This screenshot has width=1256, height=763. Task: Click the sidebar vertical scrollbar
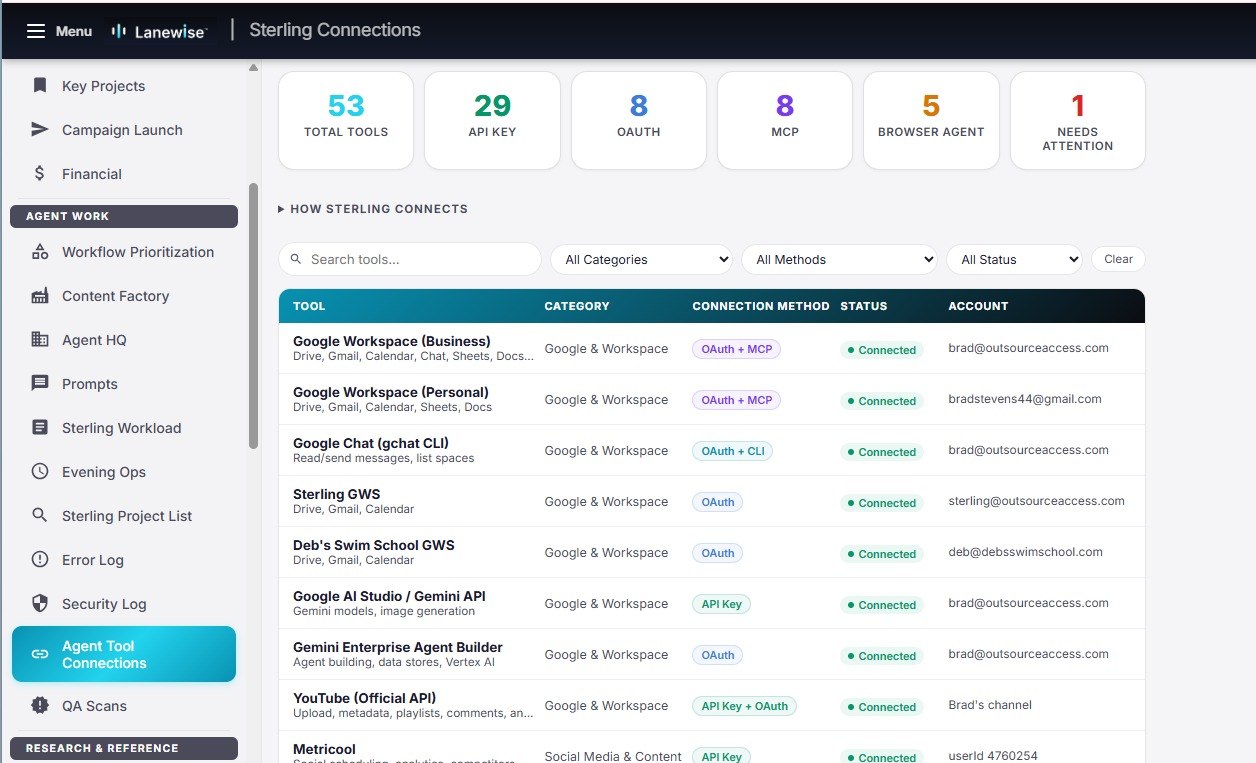(253, 315)
